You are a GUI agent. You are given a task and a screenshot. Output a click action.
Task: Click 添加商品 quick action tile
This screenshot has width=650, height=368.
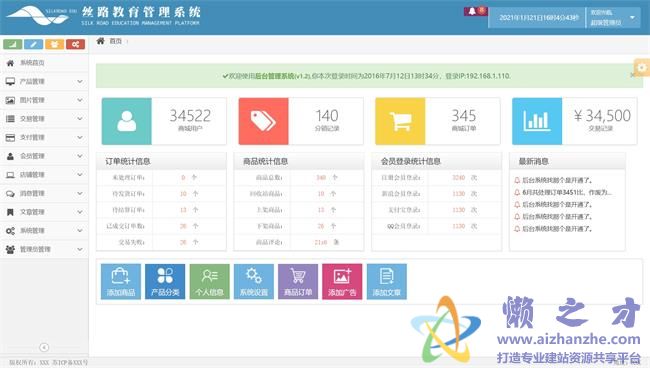(121, 281)
